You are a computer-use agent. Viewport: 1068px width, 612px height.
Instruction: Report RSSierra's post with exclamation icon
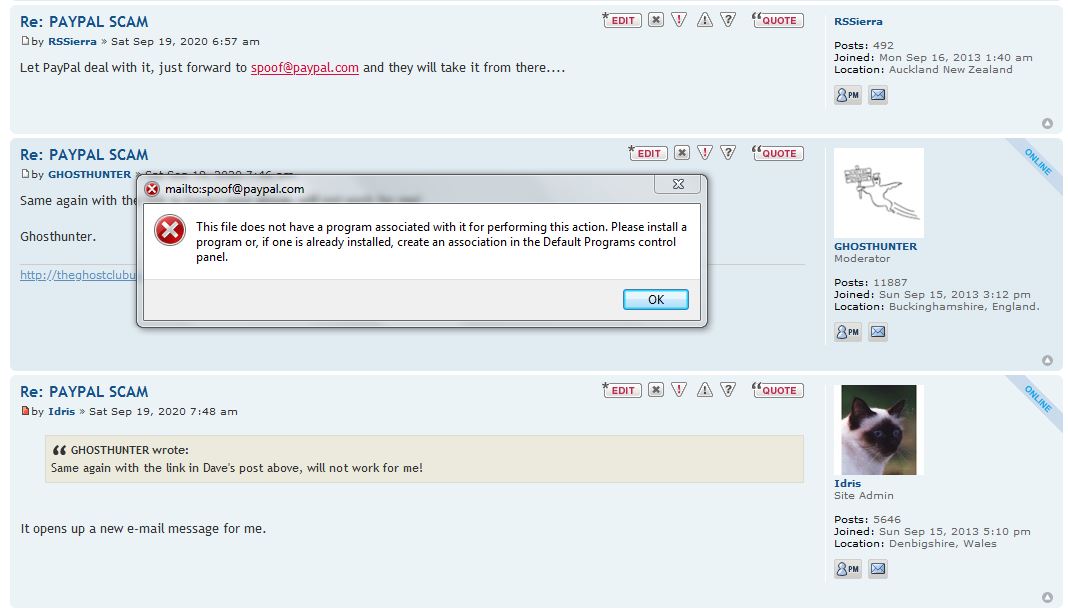[680, 20]
